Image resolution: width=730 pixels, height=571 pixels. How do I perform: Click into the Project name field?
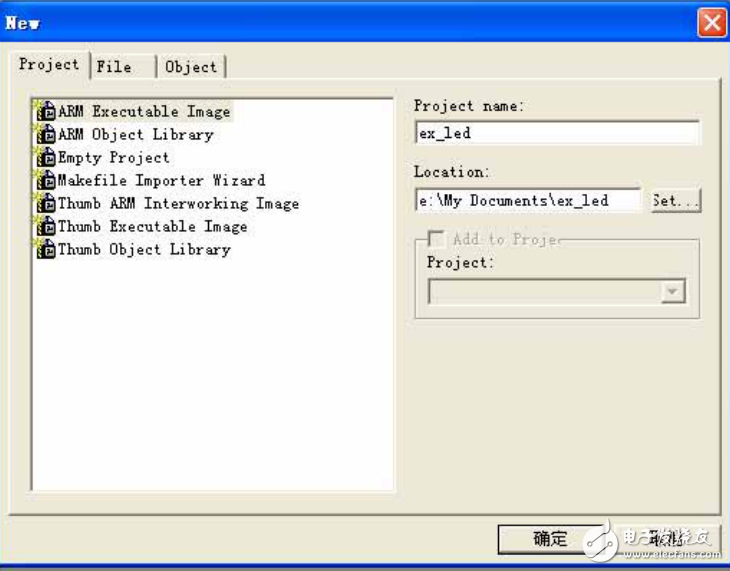557,133
